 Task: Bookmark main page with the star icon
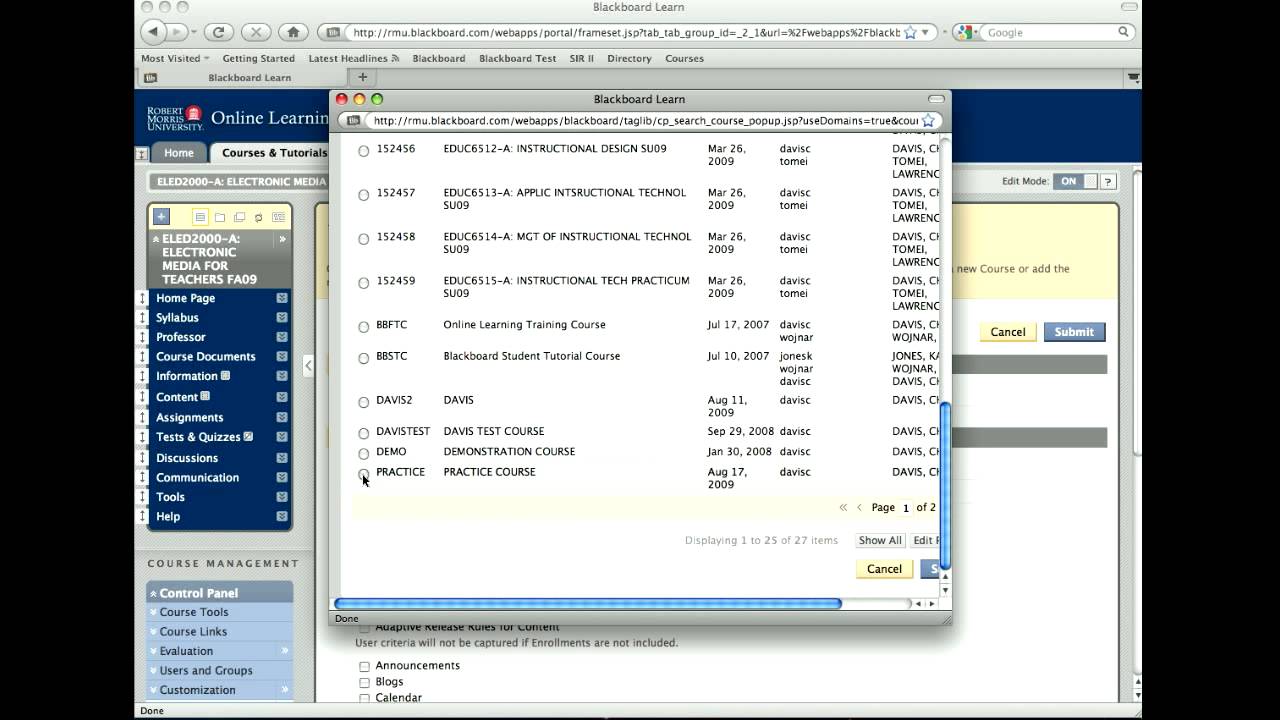(x=910, y=32)
